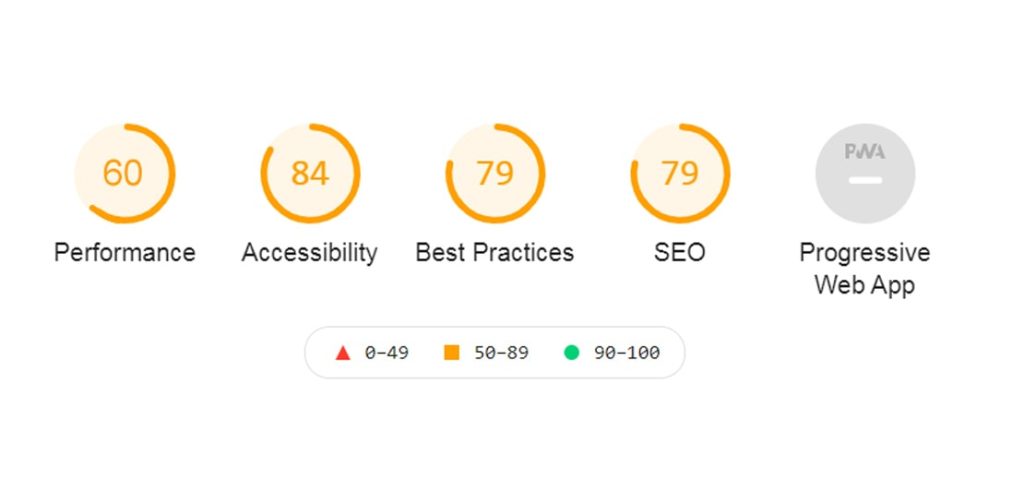Open the Progressive Web App label
Viewport: 1024px width, 481px height.
865,268
